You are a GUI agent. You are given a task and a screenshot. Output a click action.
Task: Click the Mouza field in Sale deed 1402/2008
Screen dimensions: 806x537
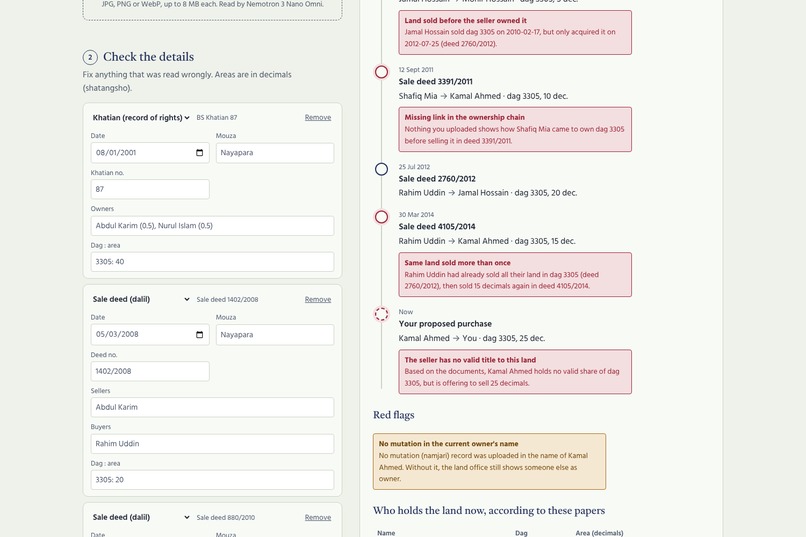pyautogui.click(x=275, y=335)
